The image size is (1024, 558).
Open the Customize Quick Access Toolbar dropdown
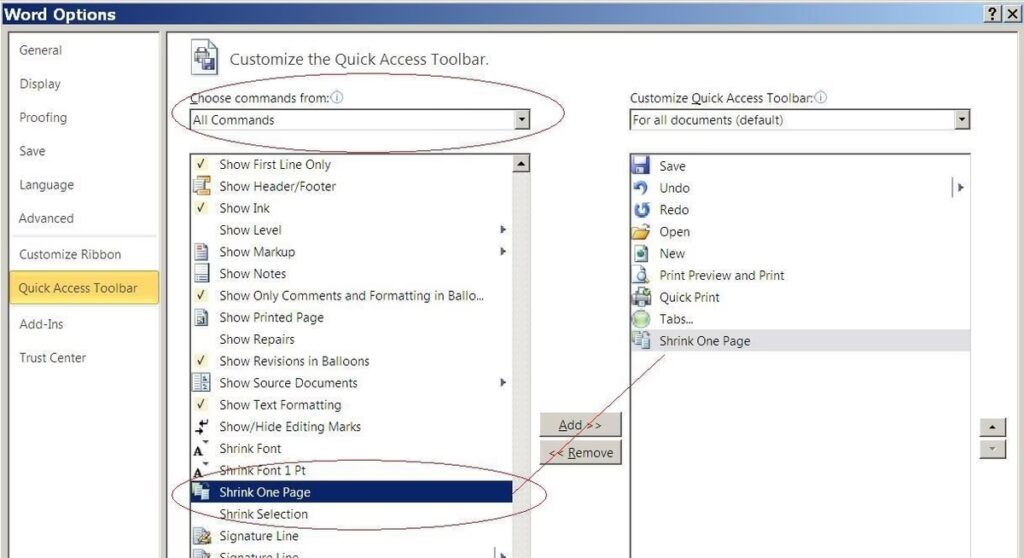tap(961, 120)
